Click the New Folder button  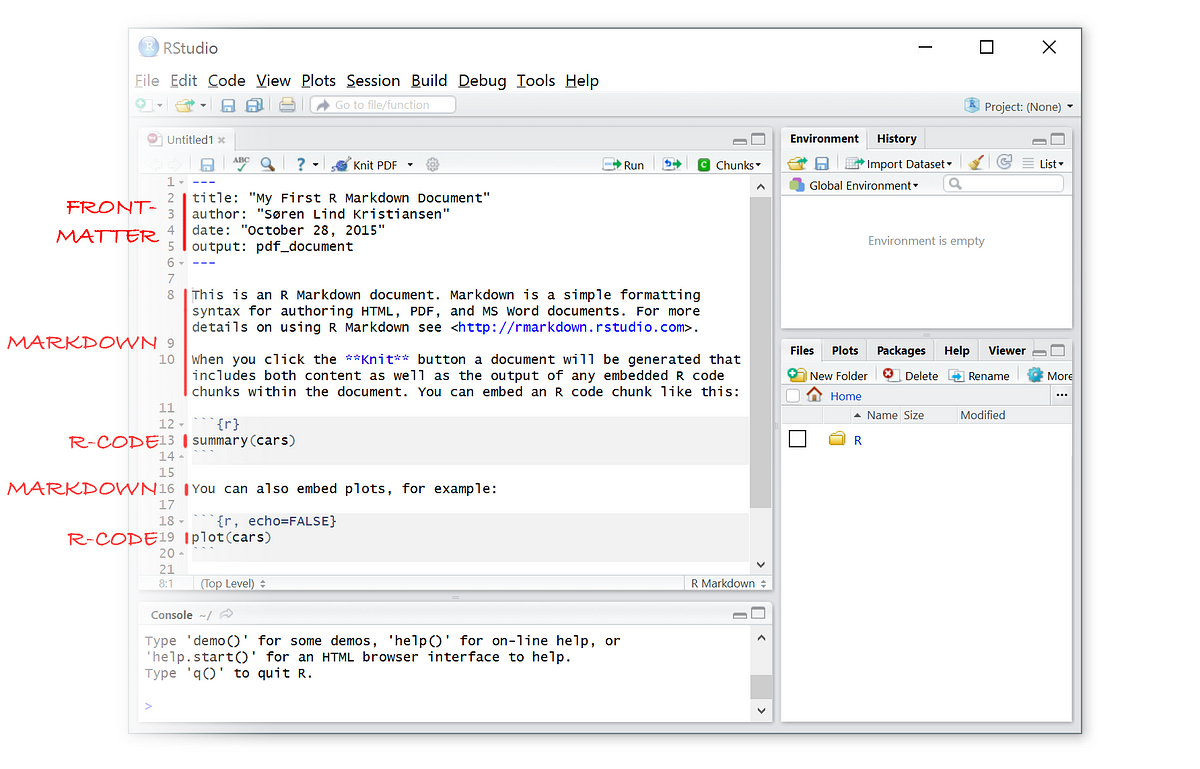828,375
